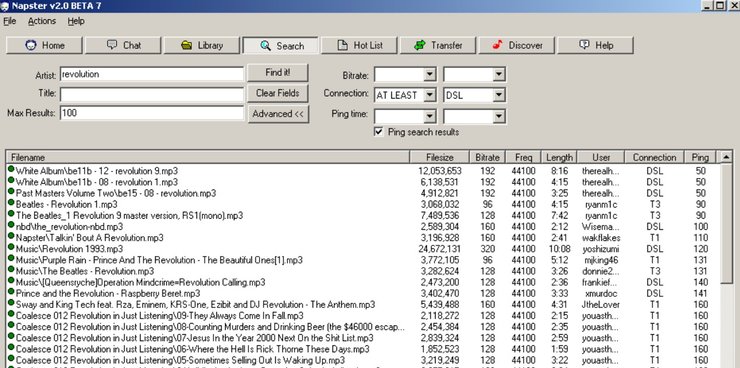Select Operation Mindcrime=Revolution Calling.mp3
This screenshot has width=740, height=368.
(140, 283)
